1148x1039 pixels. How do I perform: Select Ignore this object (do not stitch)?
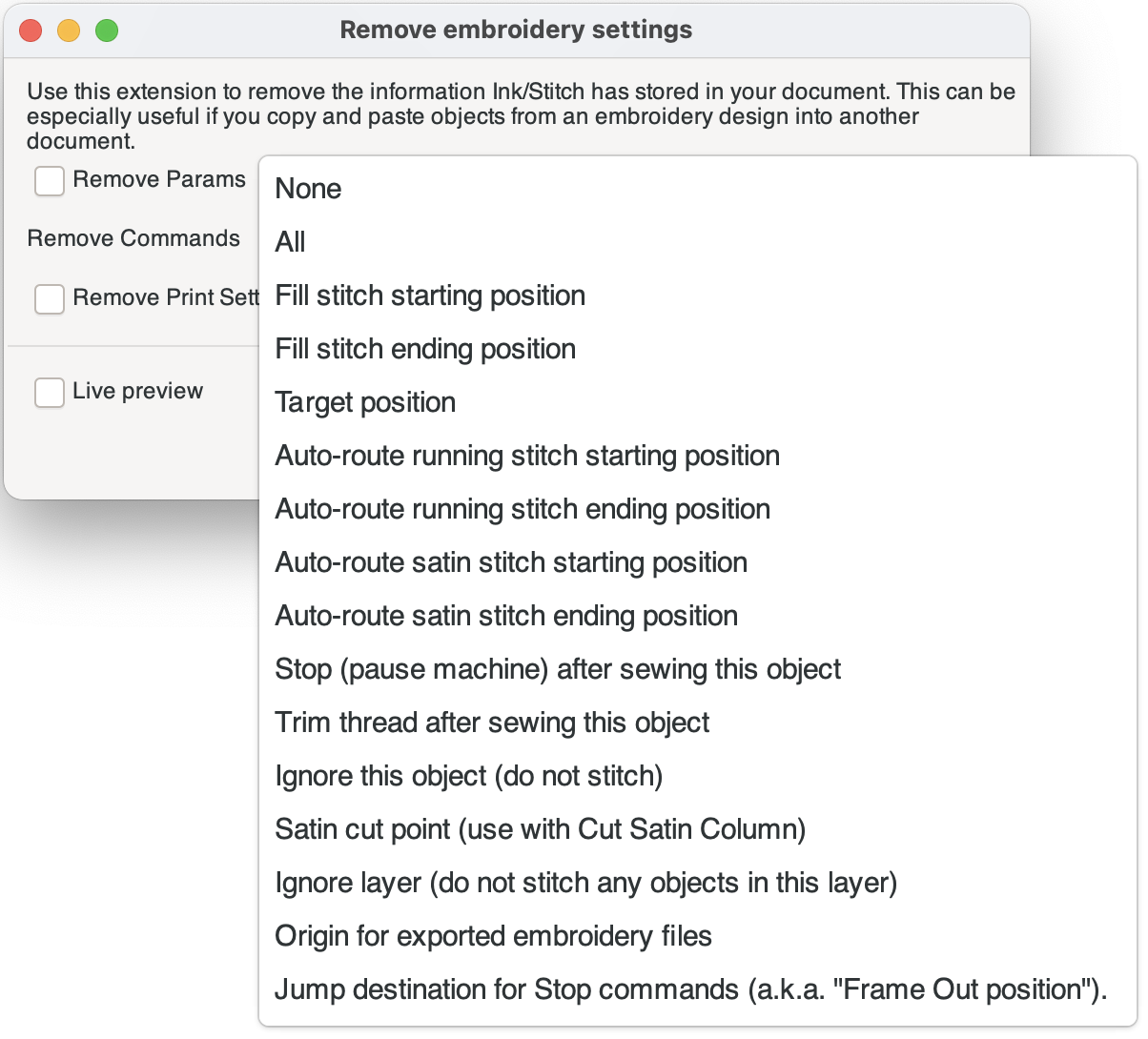pos(698,776)
